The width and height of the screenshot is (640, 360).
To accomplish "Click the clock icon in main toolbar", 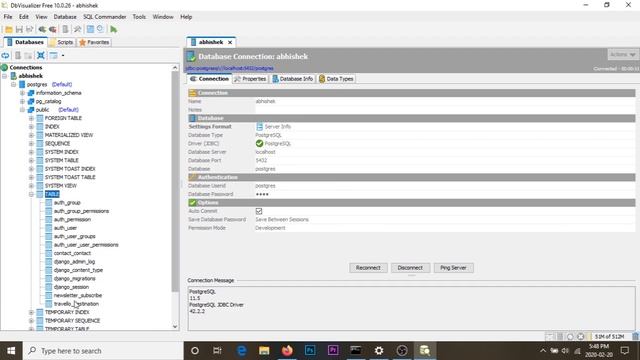I will (x=100, y=29).
